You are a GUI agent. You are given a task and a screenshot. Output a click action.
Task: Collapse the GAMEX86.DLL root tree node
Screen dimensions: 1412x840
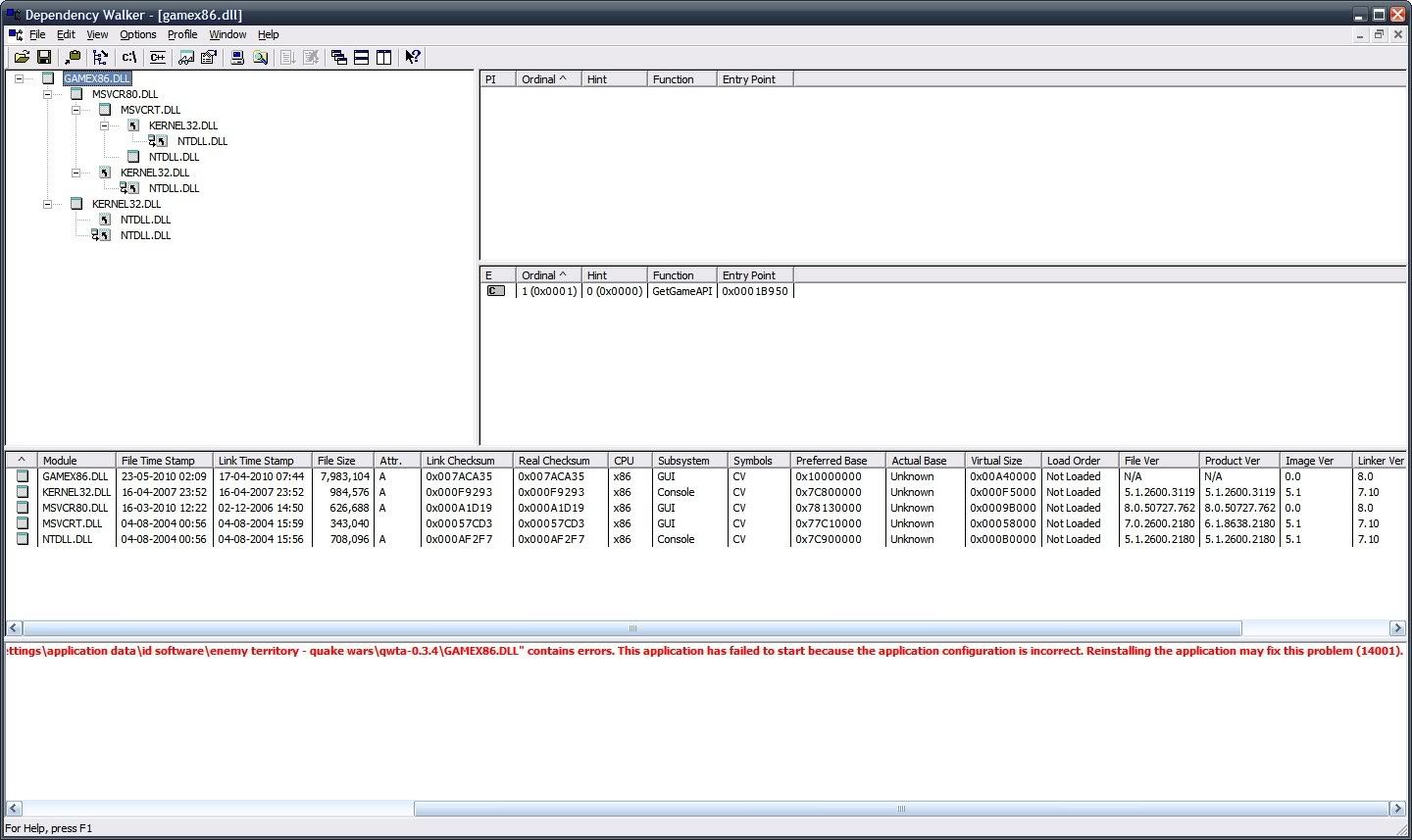(19, 78)
